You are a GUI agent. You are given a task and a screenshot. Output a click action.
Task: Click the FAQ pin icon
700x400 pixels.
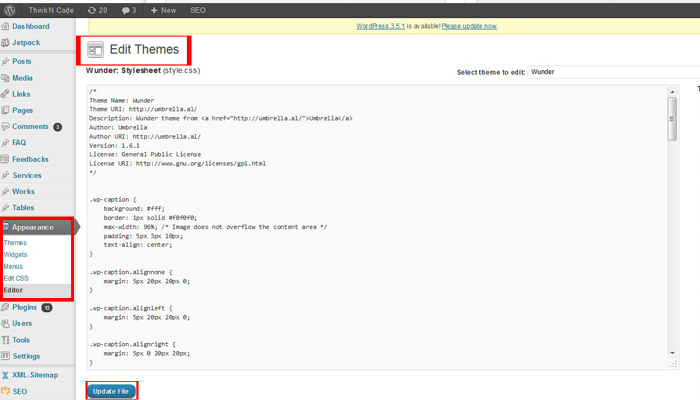tap(5, 143)
